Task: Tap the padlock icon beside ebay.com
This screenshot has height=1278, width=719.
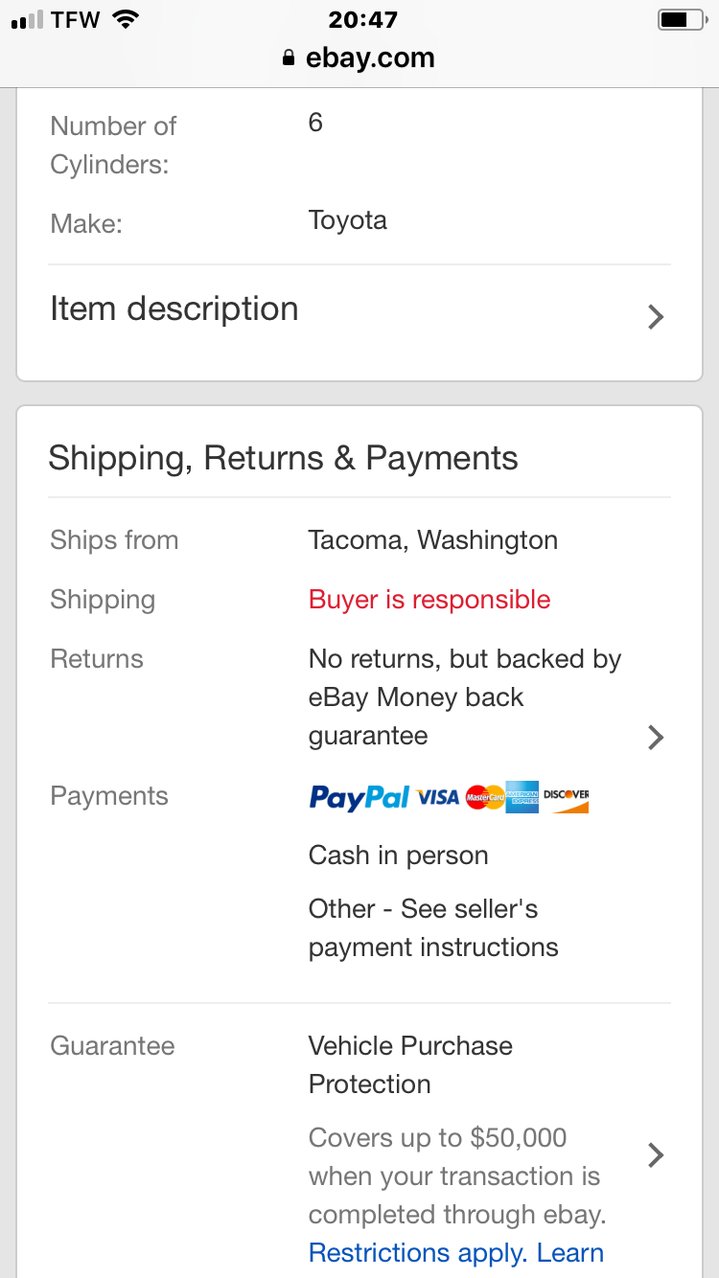Action: coord(290,58)
